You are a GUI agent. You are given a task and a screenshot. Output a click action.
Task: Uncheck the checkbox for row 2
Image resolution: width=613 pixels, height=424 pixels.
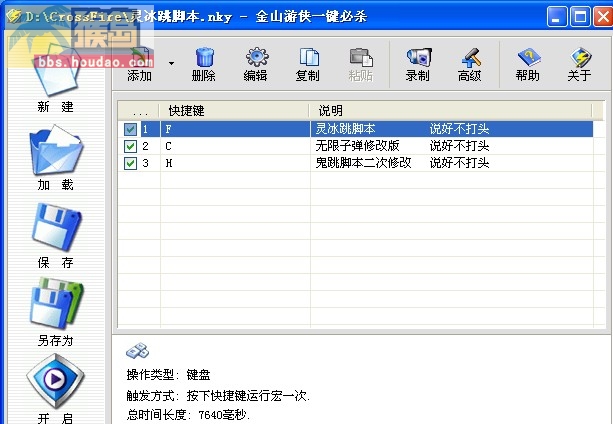point(130,146)
